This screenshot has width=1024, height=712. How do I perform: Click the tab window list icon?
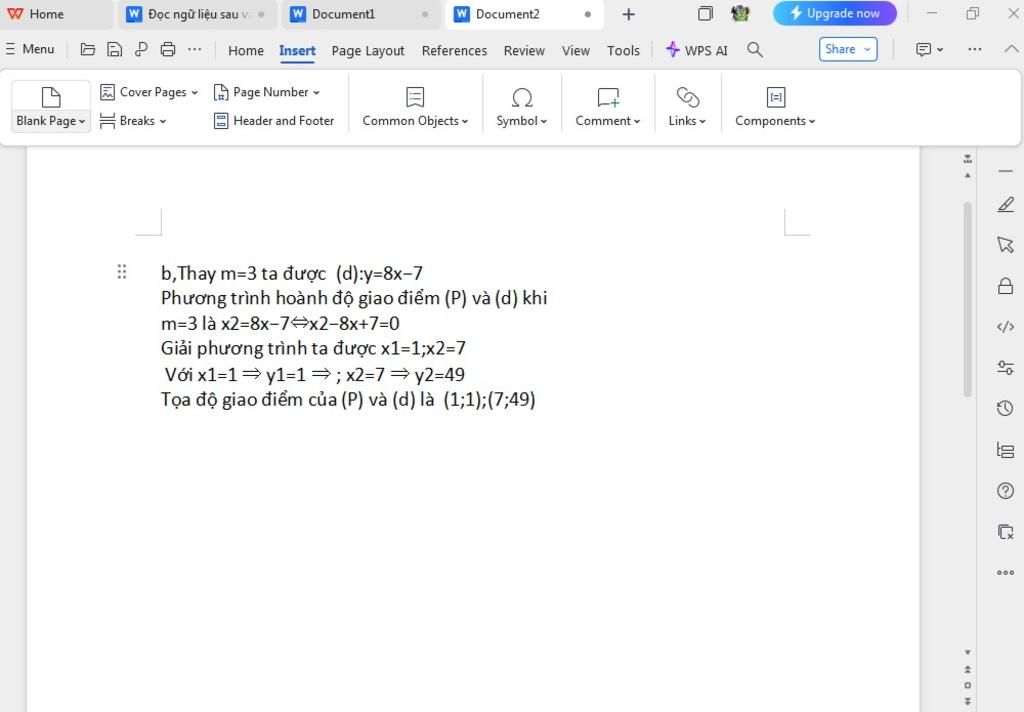click(x=705, y=14)
